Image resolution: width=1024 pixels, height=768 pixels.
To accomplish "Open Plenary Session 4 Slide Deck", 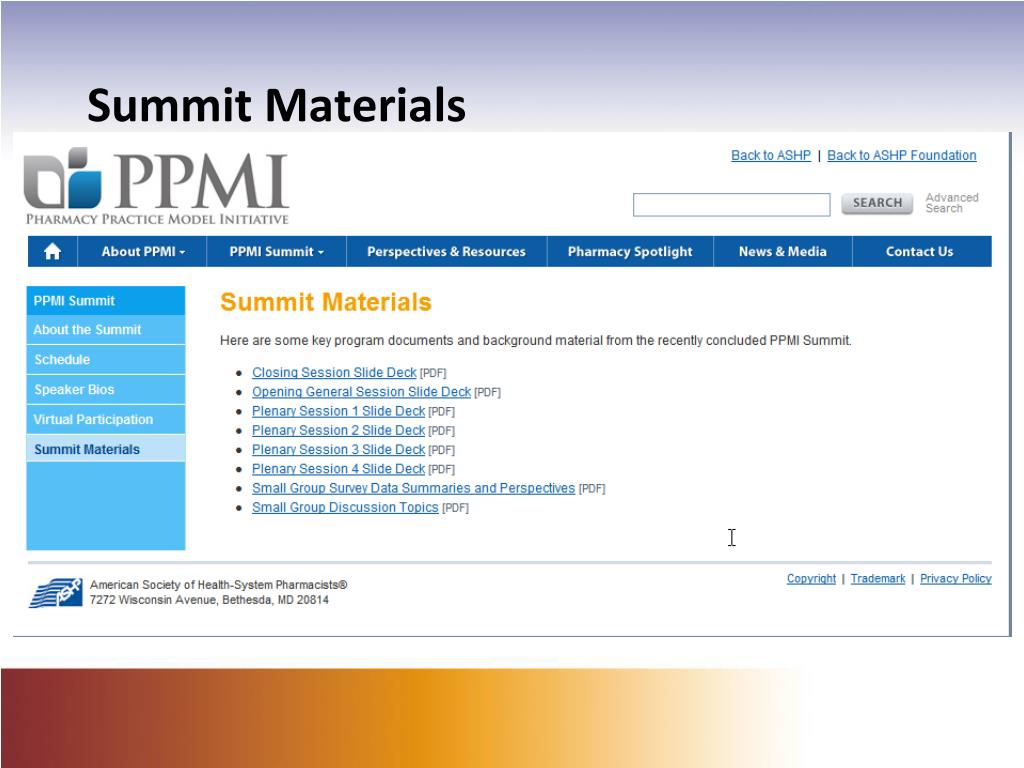I will click(338, 469).
